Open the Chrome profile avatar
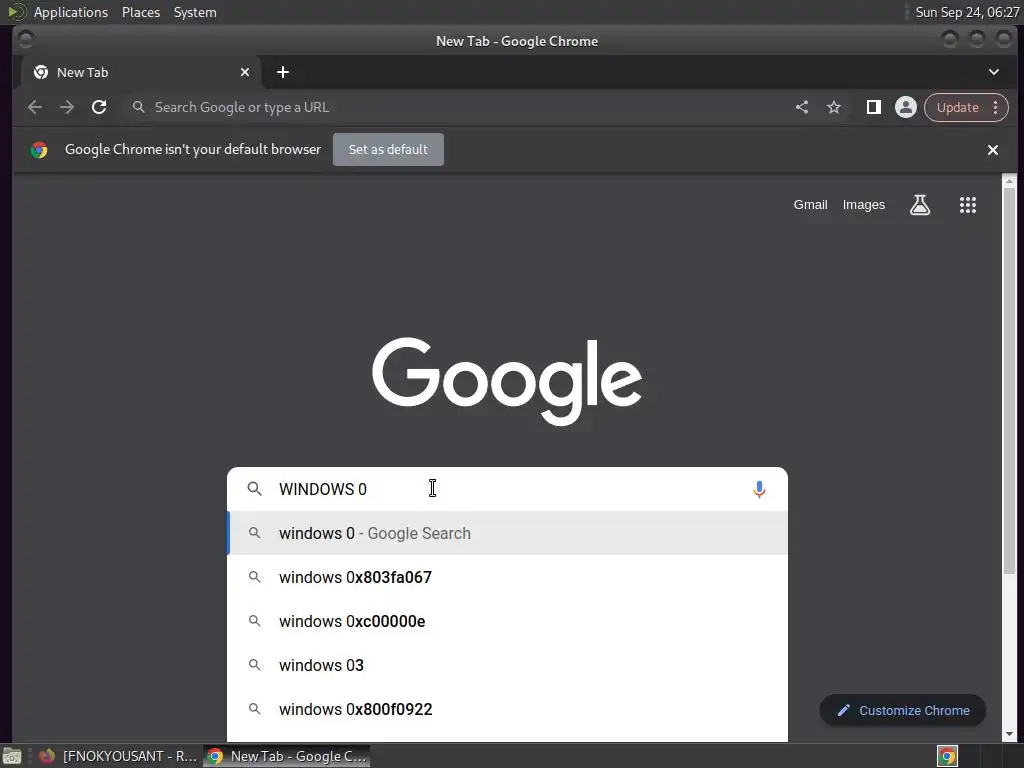The height and width of the screenshot is (768, 1024). 906,107
